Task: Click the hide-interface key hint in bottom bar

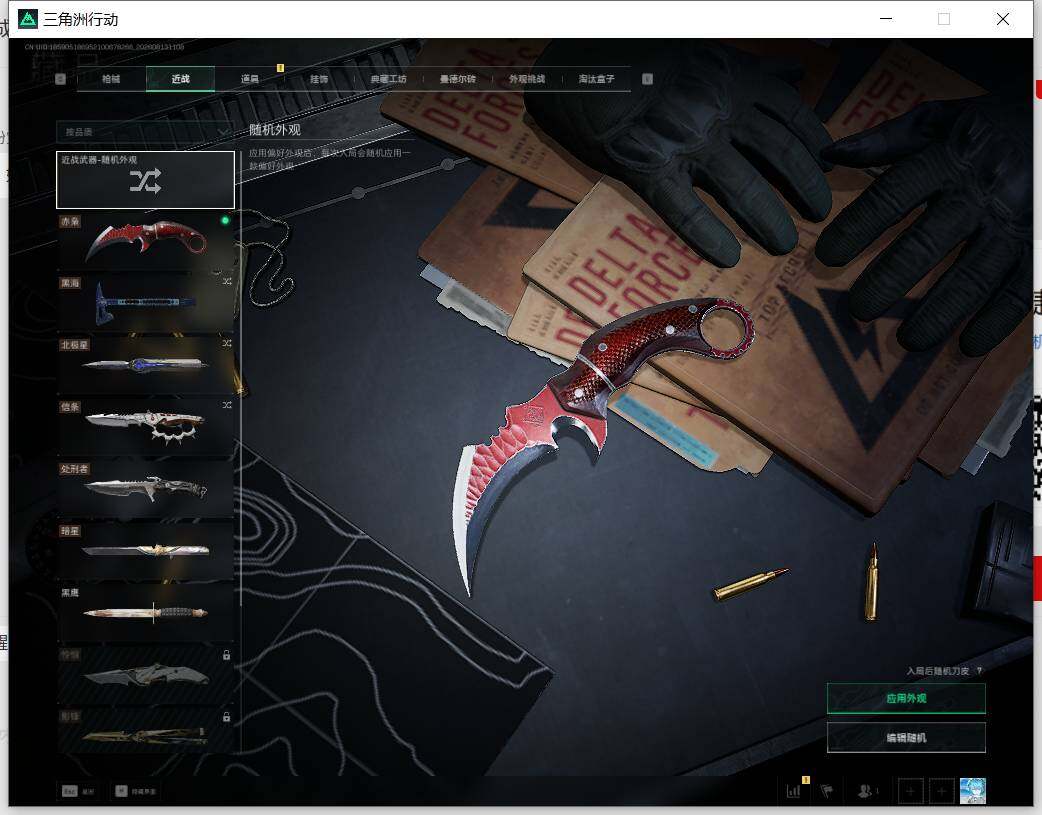Action: click(136, 791)
